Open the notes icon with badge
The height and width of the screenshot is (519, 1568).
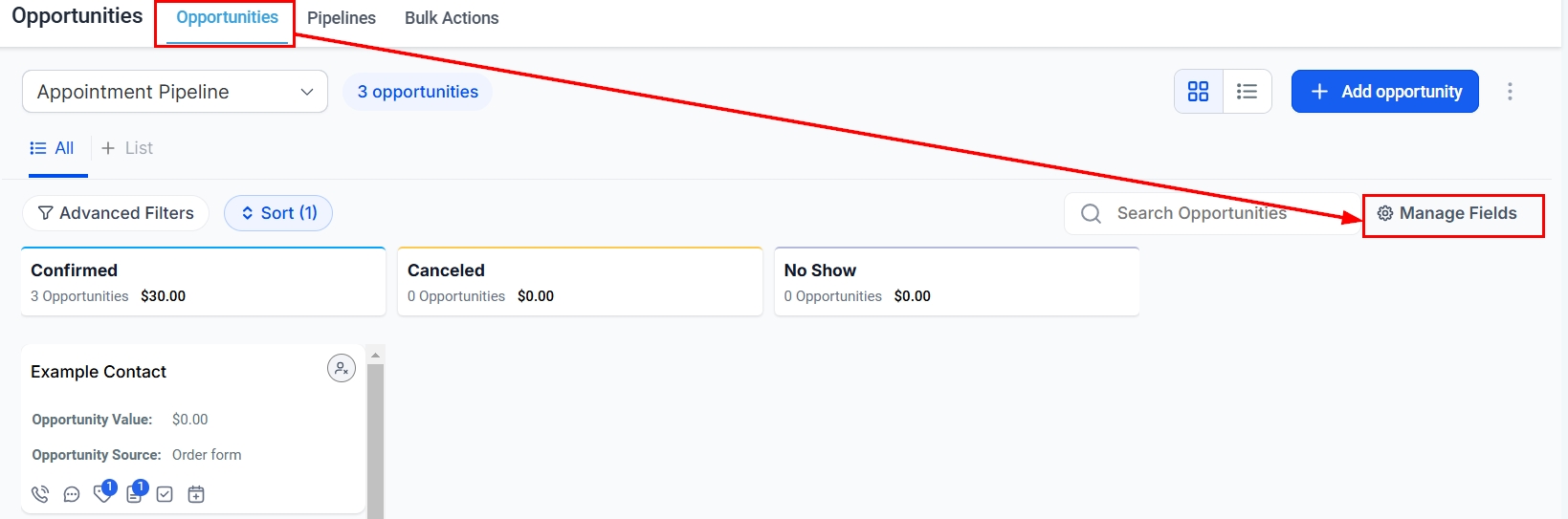point(134,493)
